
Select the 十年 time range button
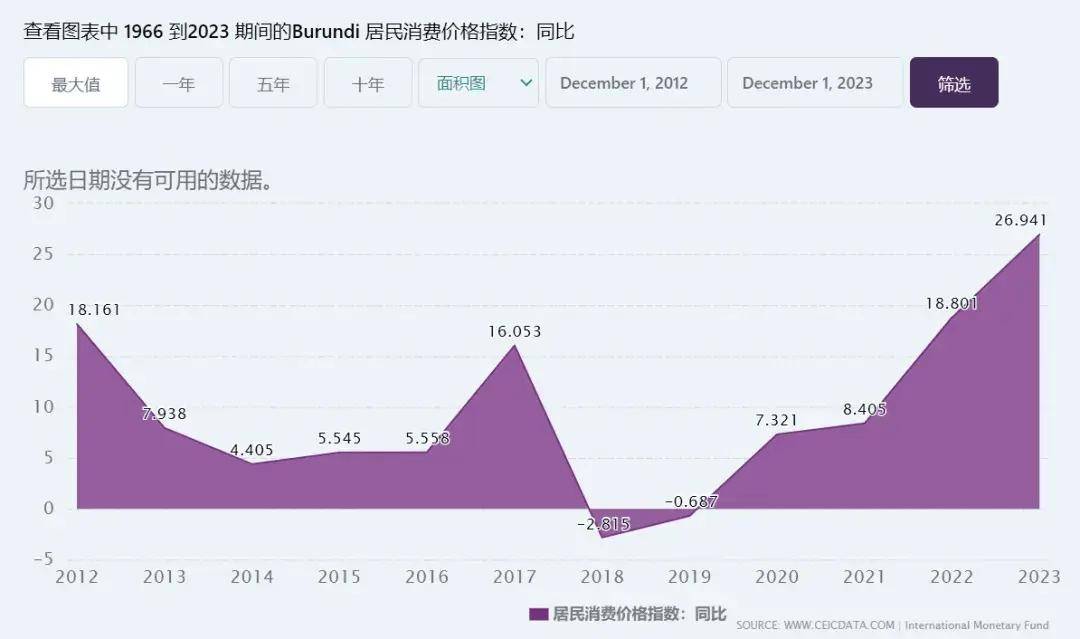tap(367, 83)
